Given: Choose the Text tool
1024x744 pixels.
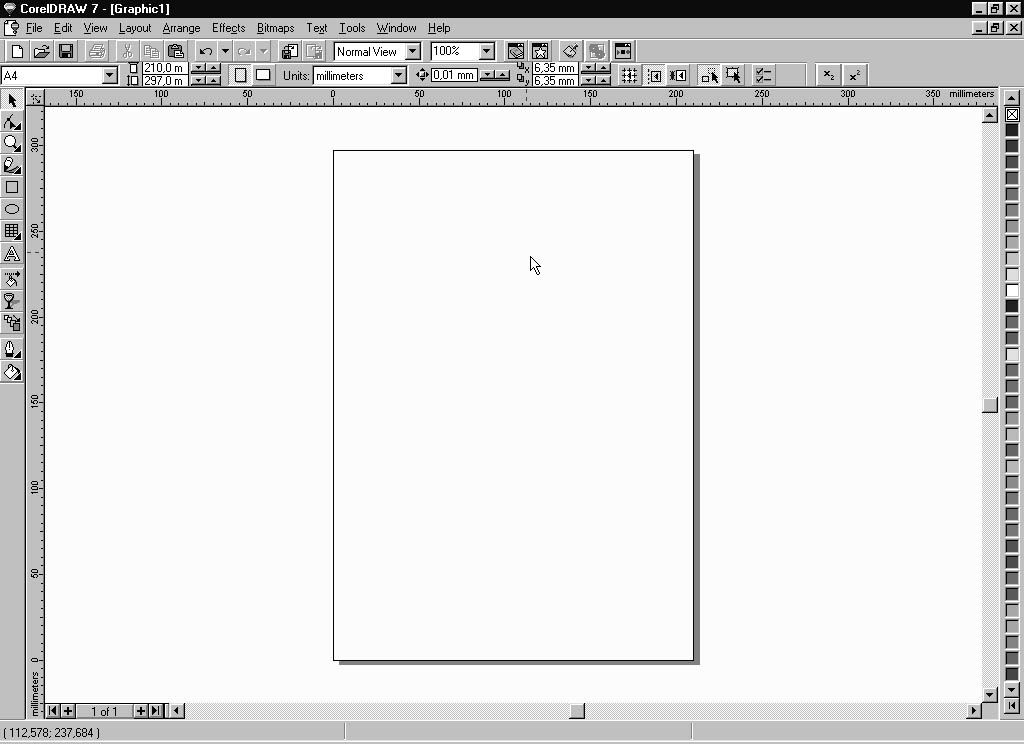Looking at the screenshot, I should [x=12, y=254].
